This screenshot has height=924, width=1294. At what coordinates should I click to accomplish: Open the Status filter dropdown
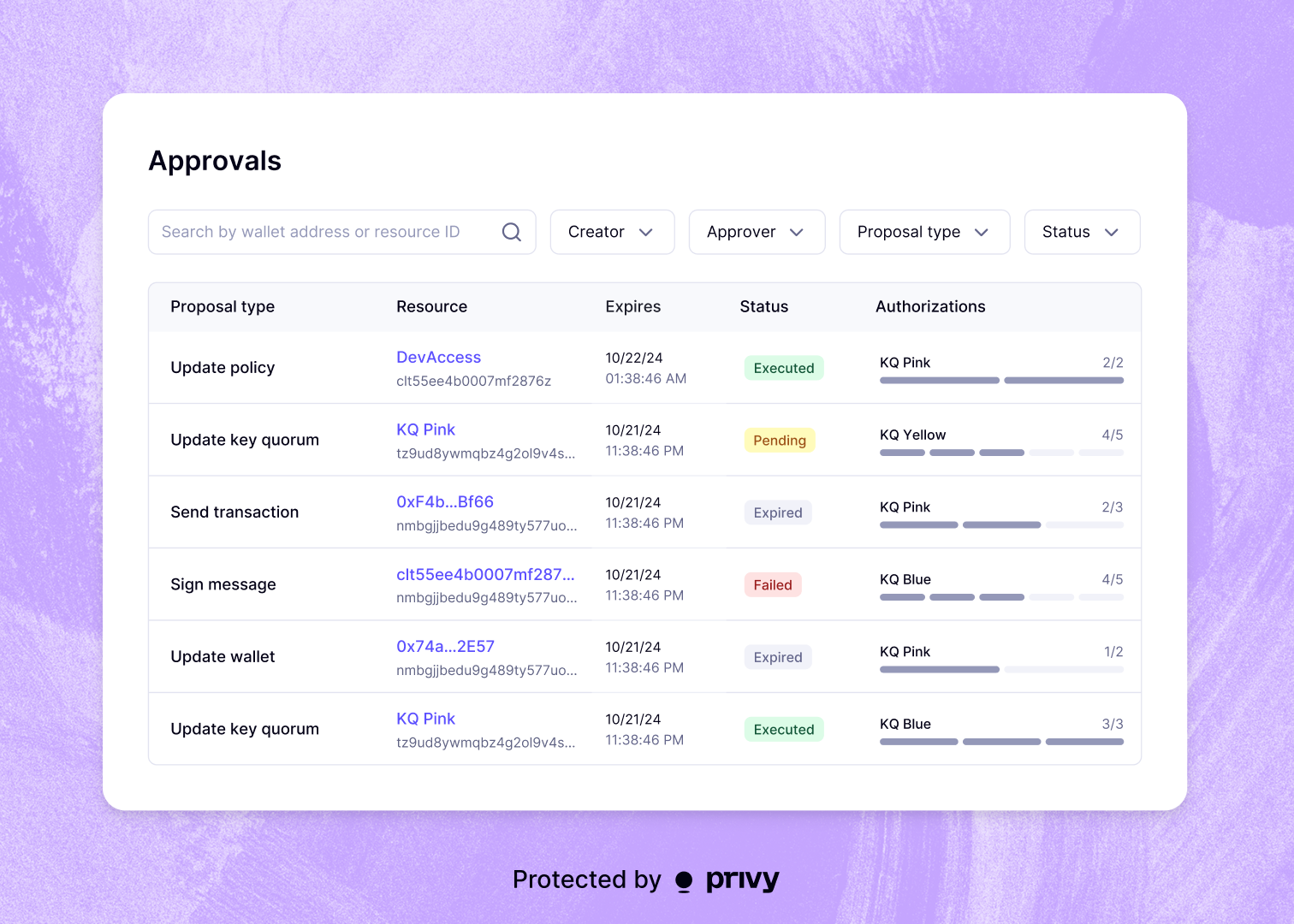click(1083, 232)
